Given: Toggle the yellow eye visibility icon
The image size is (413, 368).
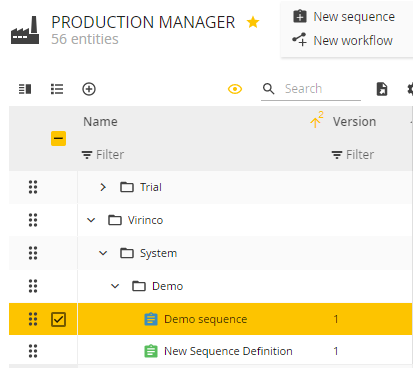Looking at the screenshot, I should (235, 89).
